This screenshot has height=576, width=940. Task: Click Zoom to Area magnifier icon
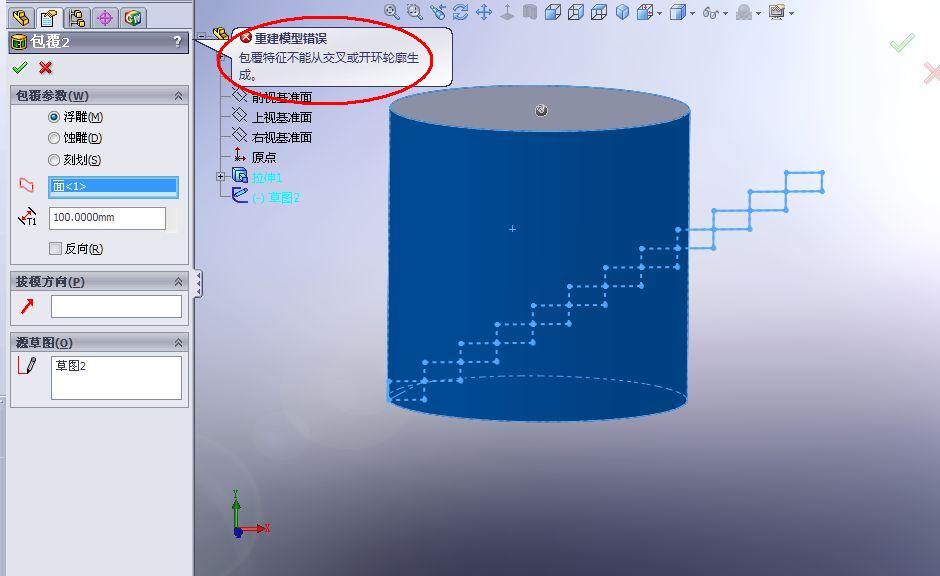click(x=414, y=12)
